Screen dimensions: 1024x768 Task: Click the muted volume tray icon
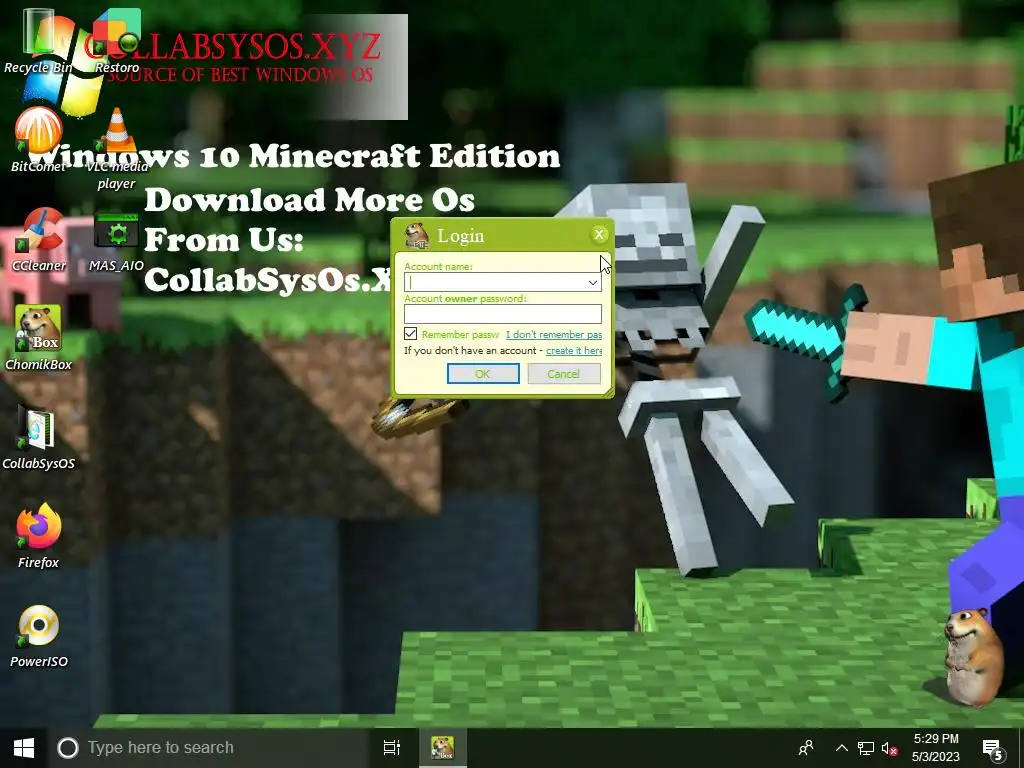(889, 748)
